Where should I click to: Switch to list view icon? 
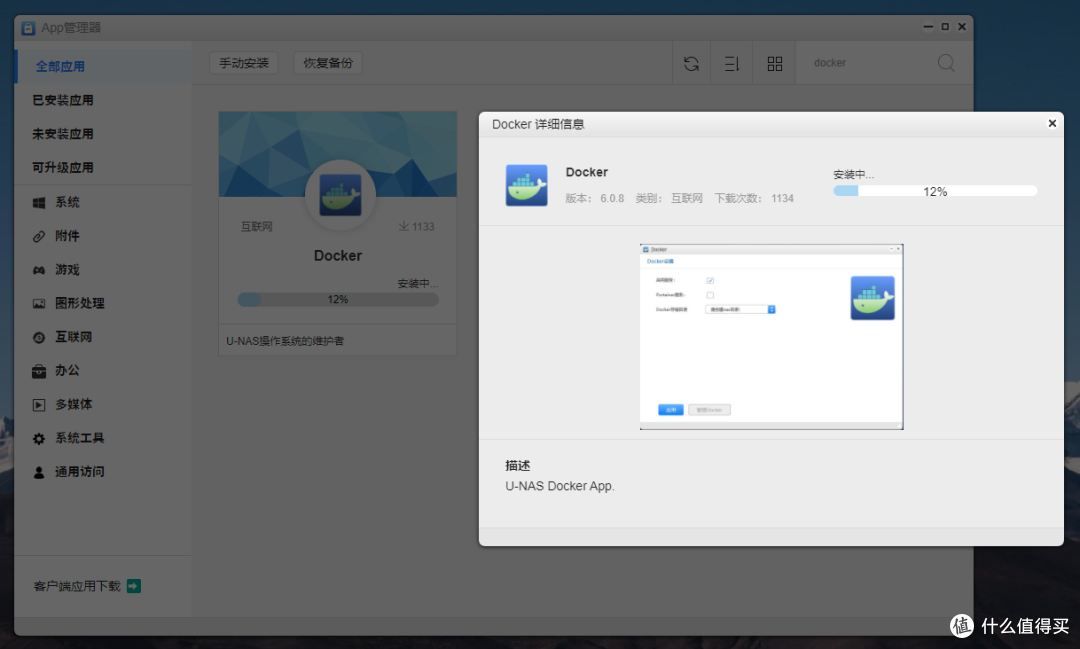[732, 64]
